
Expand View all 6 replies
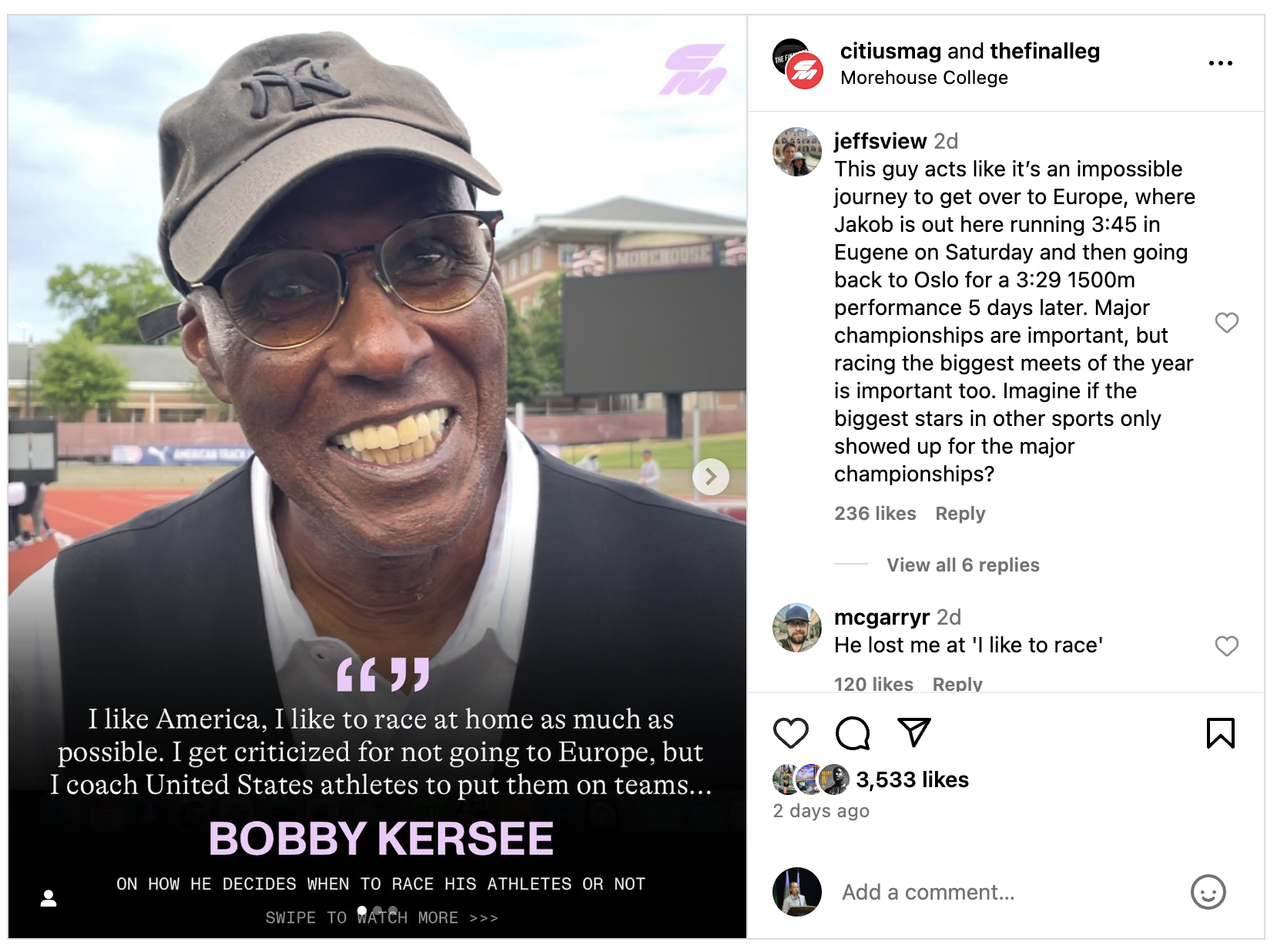click(x=963, y=565)
